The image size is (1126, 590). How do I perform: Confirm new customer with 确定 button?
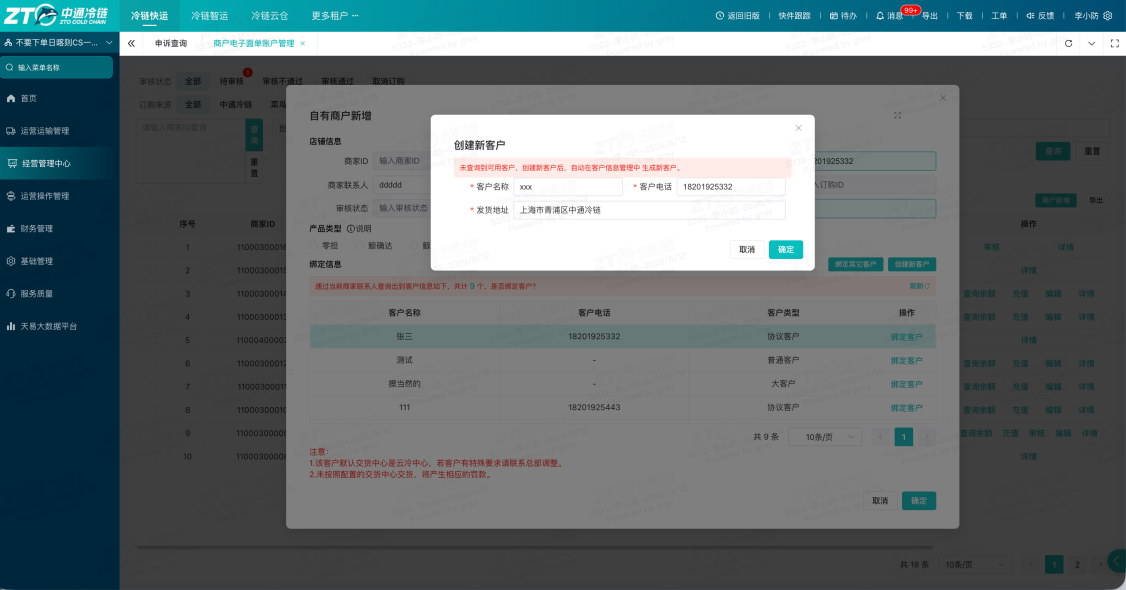coord(786,249)
